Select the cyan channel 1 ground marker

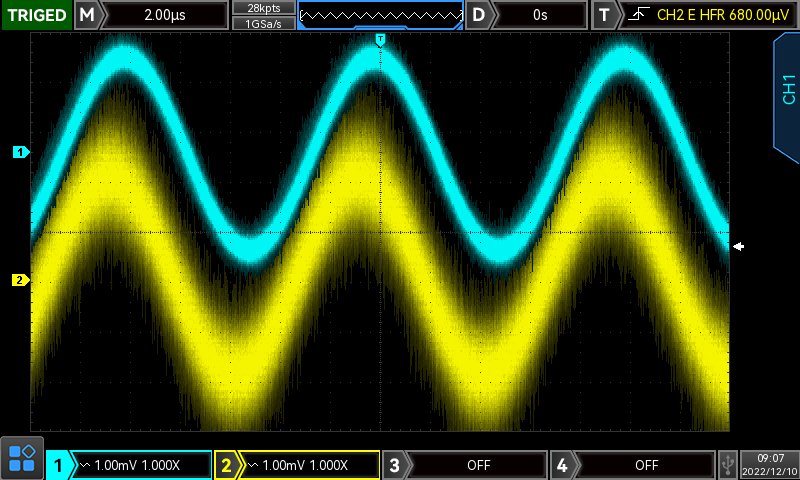[x=20, y=152]
